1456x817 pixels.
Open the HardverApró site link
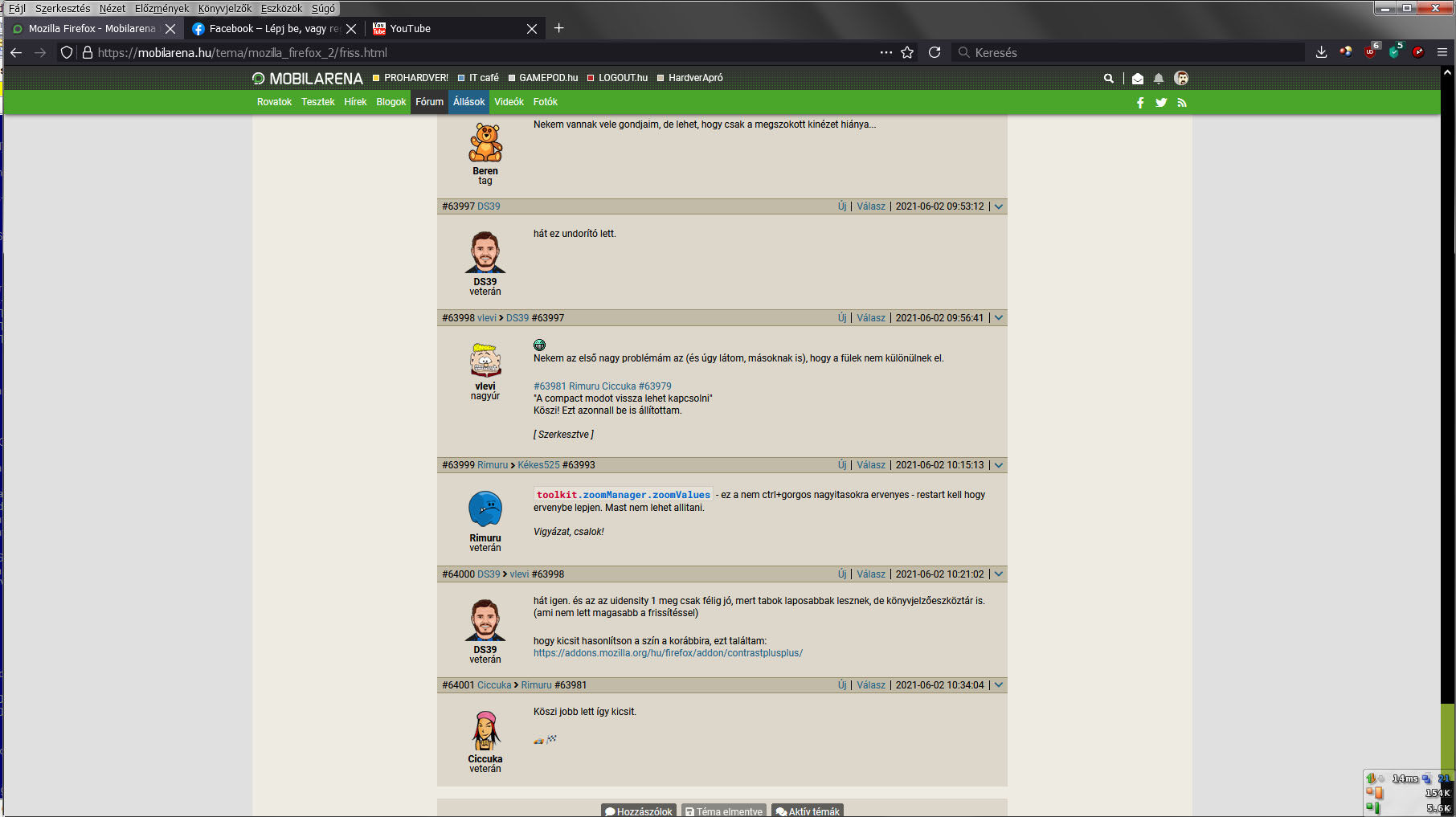pyautogui.click(x=690, y=78)
